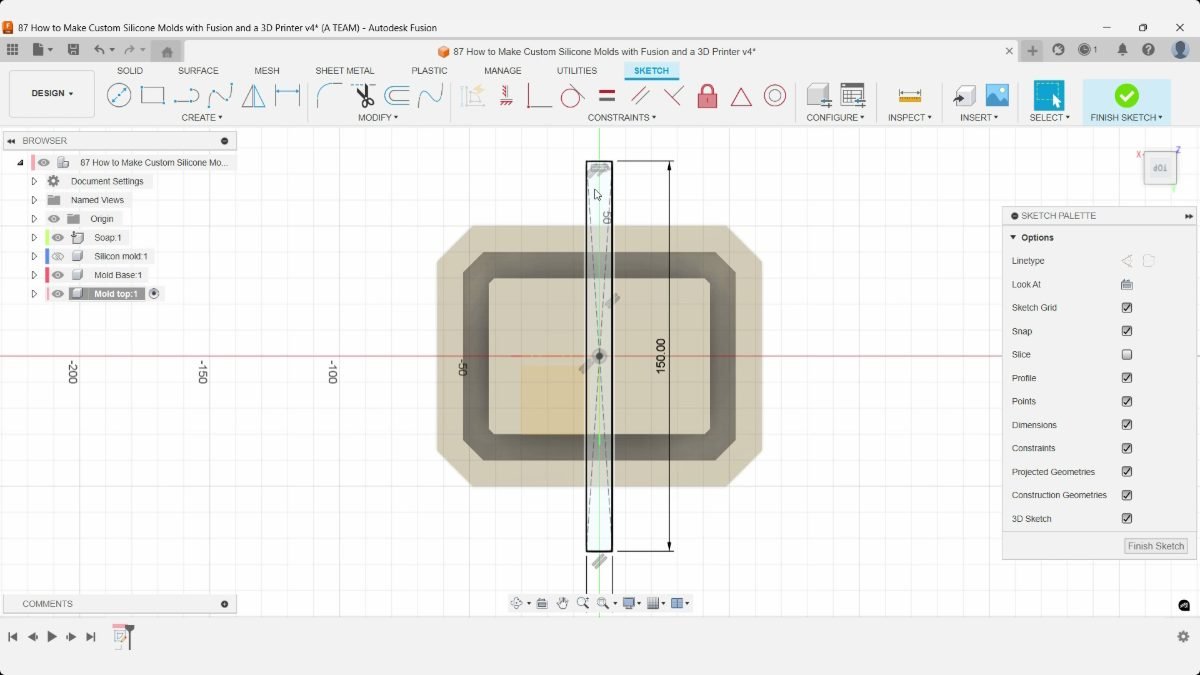The image size is (1200, 675).
Task: Open the MODIFY dropdown menu
Action: [x=378, y=118]
